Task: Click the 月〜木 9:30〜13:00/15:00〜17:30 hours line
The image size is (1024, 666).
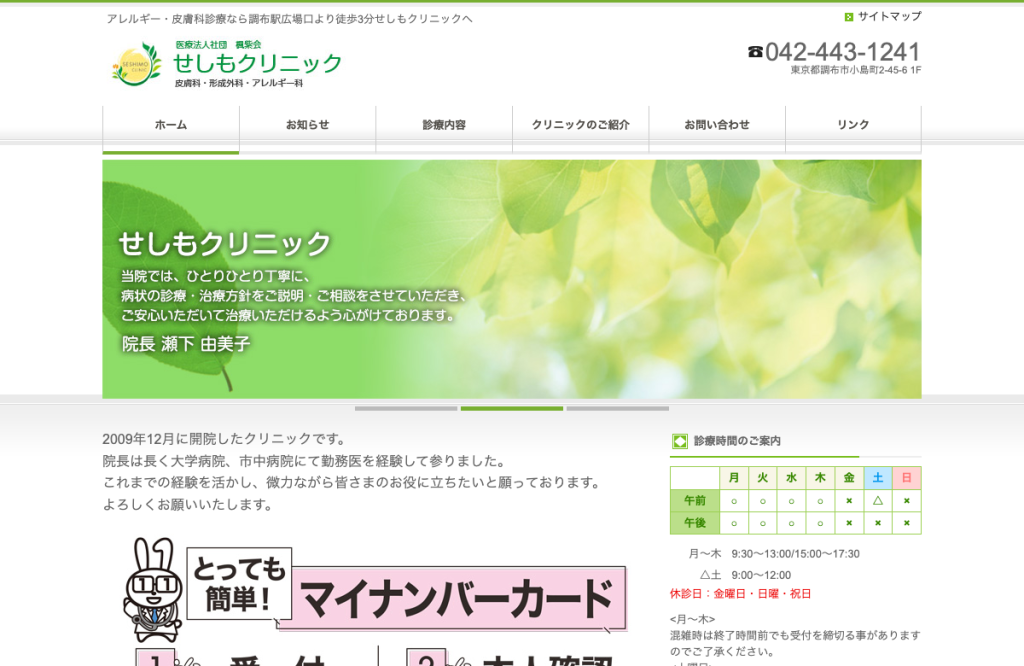Action: click(774, 554)
